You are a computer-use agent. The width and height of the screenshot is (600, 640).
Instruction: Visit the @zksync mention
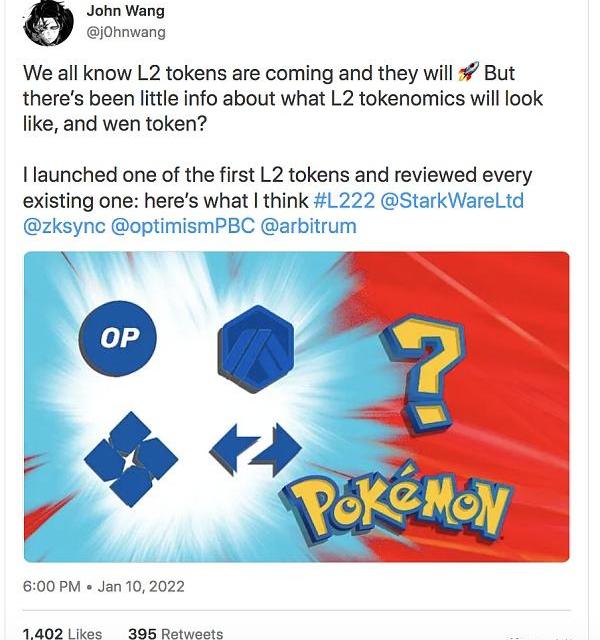62,226
